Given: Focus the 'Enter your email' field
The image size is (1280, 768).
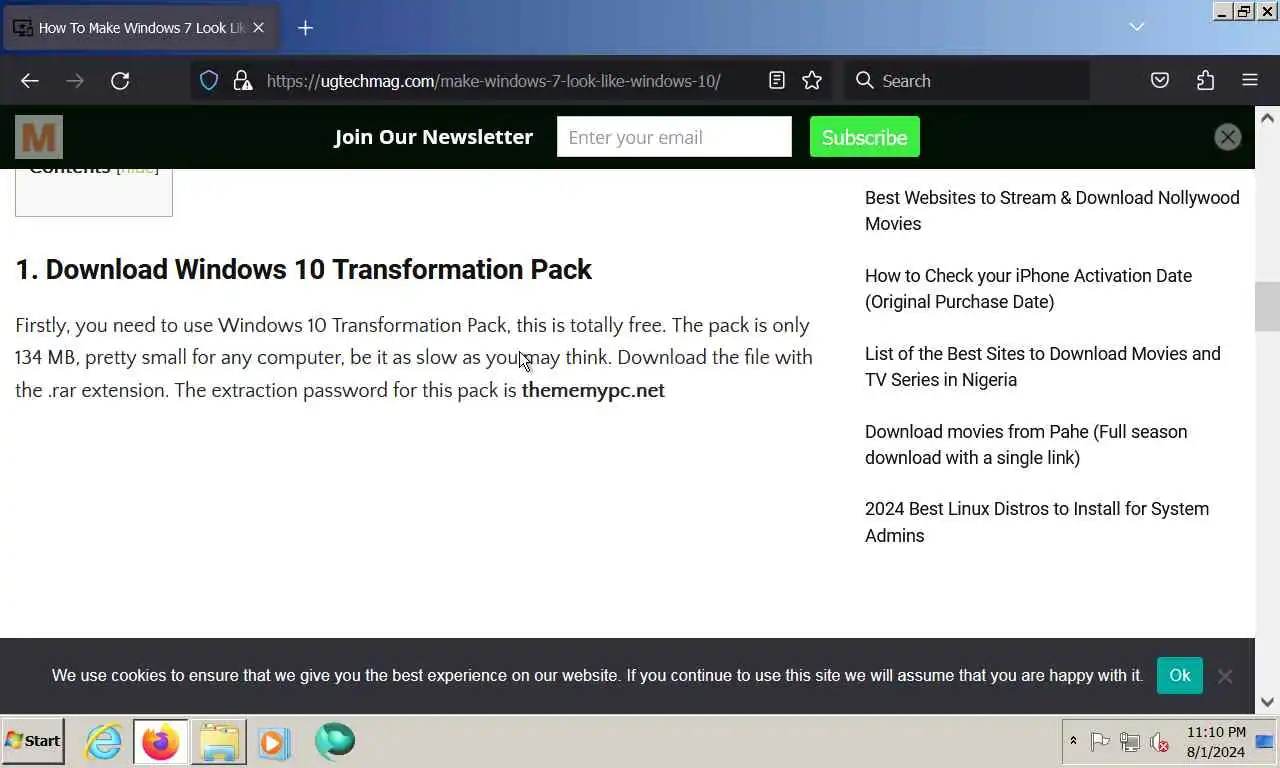Looking at the screenshot, I should 674,137.
